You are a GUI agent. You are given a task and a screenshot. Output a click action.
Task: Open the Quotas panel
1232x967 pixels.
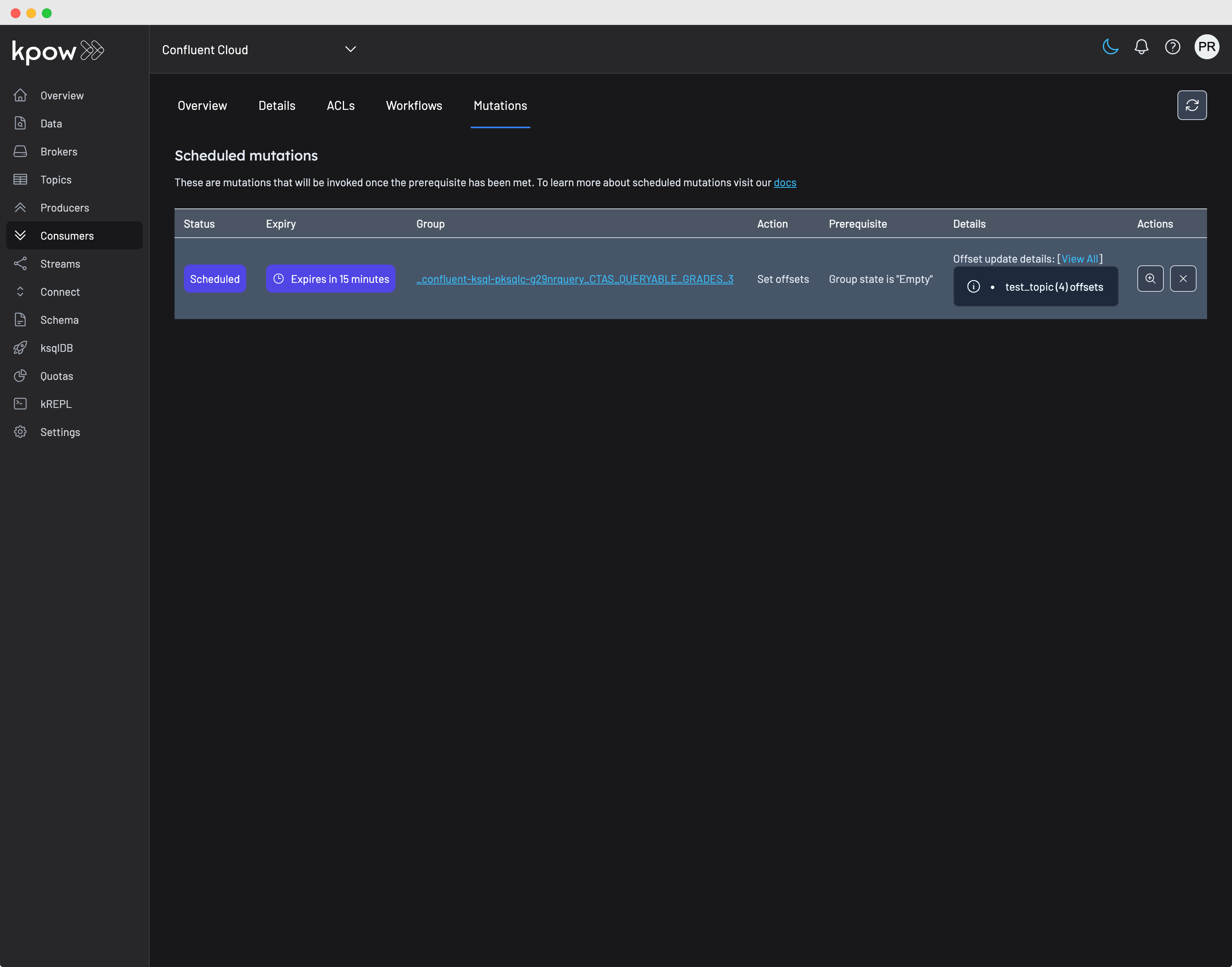[56, 375]
